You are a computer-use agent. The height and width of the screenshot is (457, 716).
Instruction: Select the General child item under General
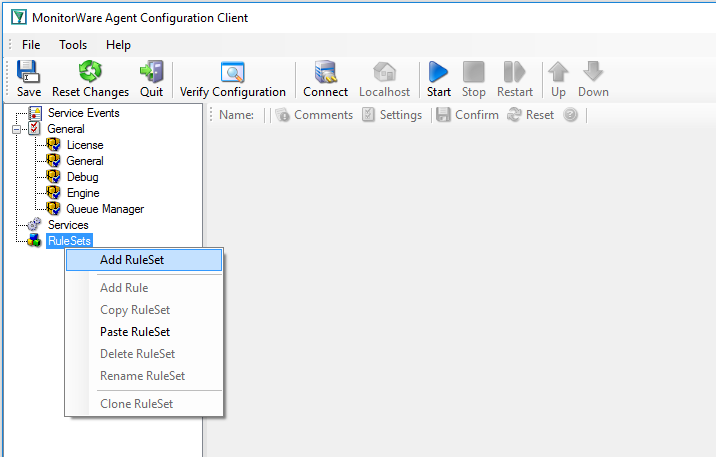(85, 161)
